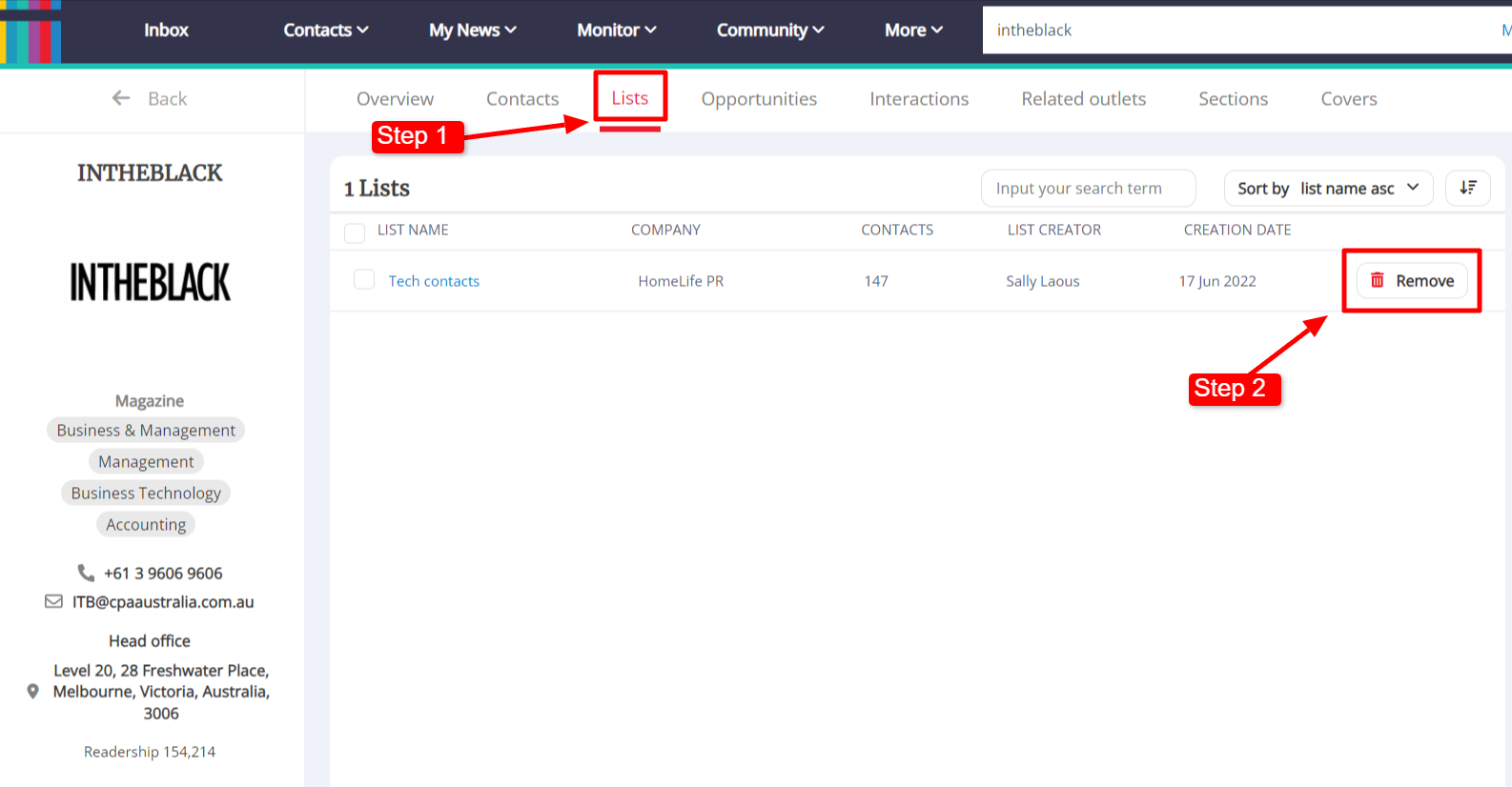The width and height of the screenshot is (1512, 787).
Task: Click the Management tag
Action: (146, 462)
